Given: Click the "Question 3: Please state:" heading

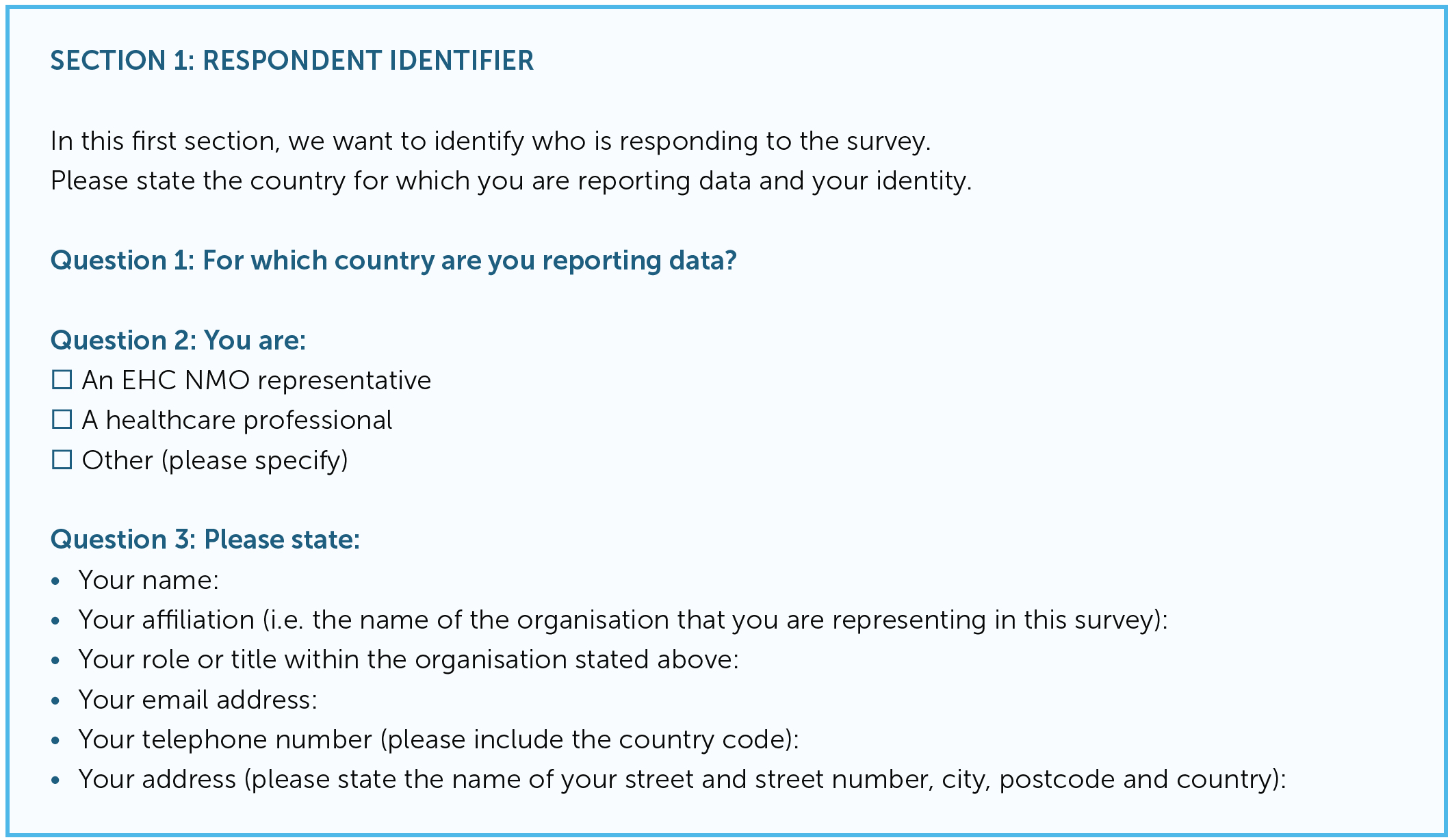Looking at the screenshot, I should click(205, 540).
